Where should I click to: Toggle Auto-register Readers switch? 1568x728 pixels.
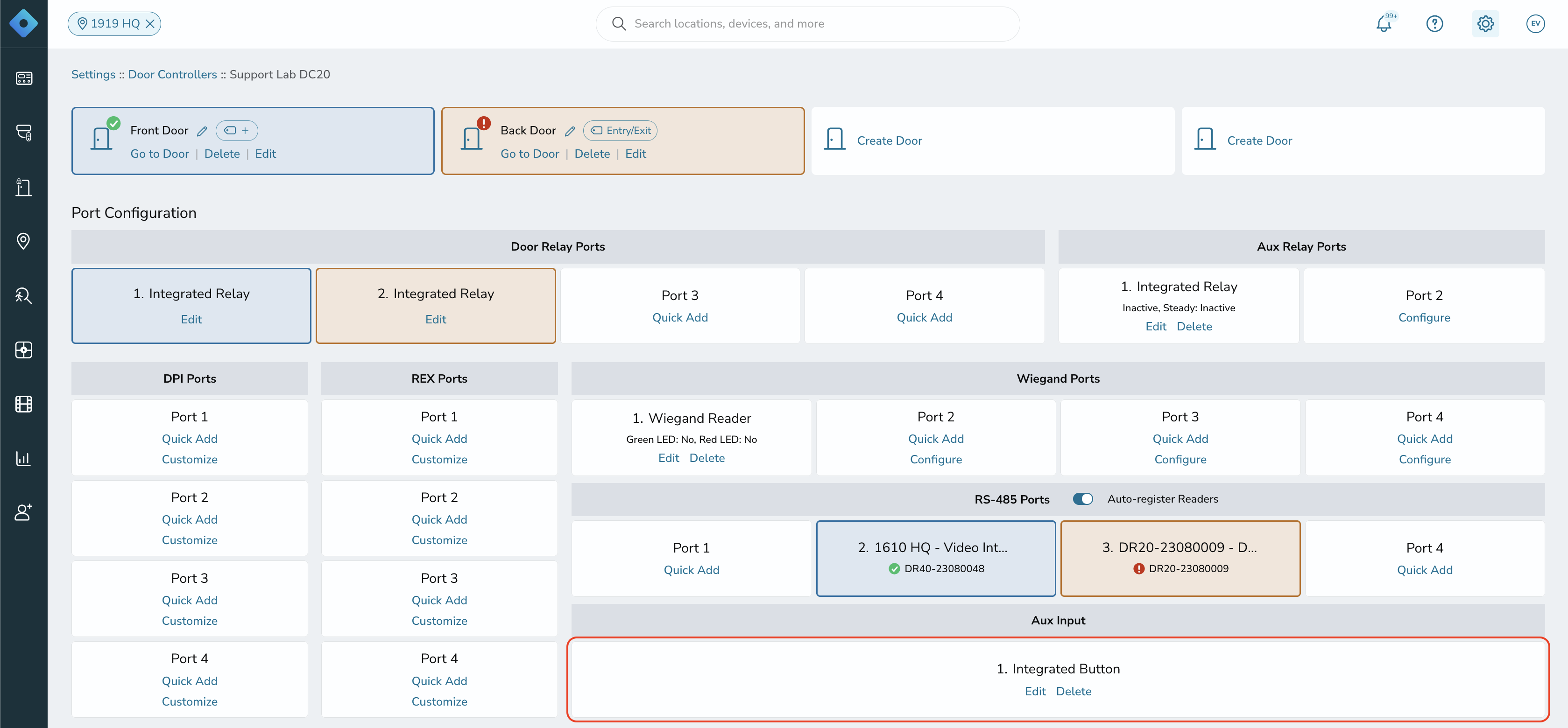pyautogui.click(x=1083, y=499)
